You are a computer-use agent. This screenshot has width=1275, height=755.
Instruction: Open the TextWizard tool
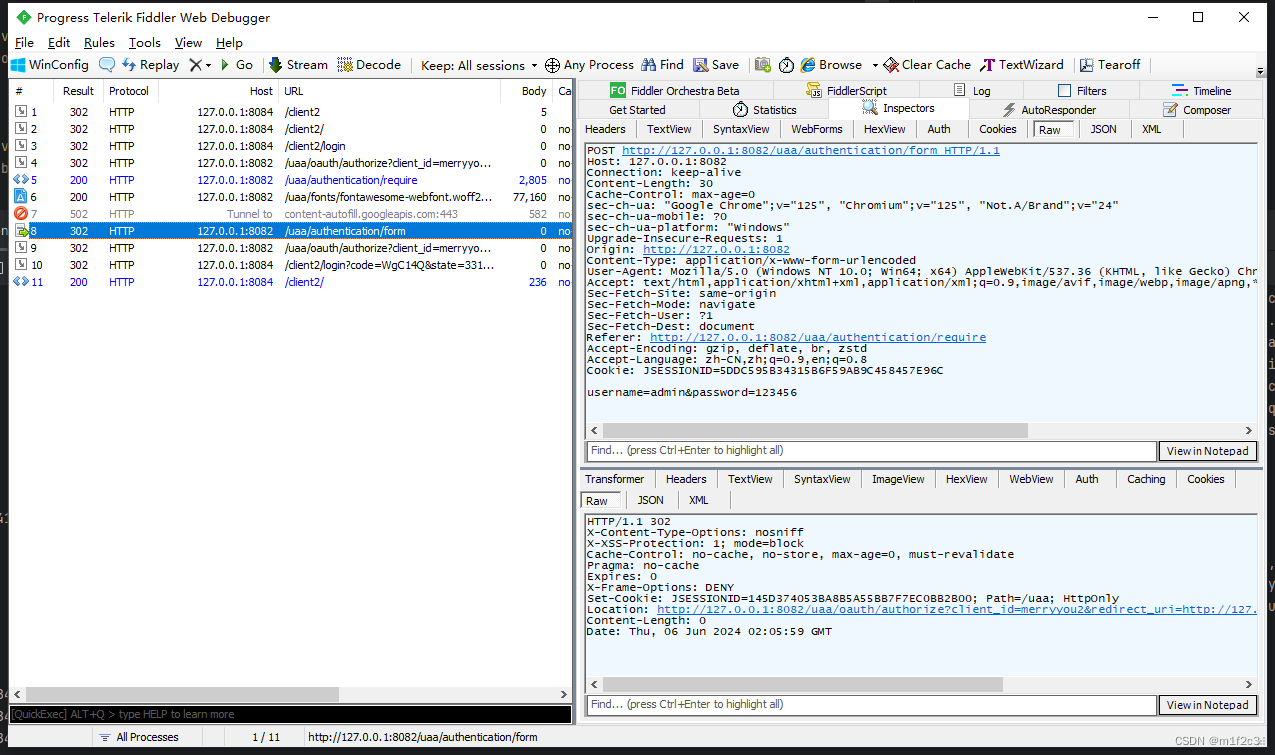(1022, 65)
